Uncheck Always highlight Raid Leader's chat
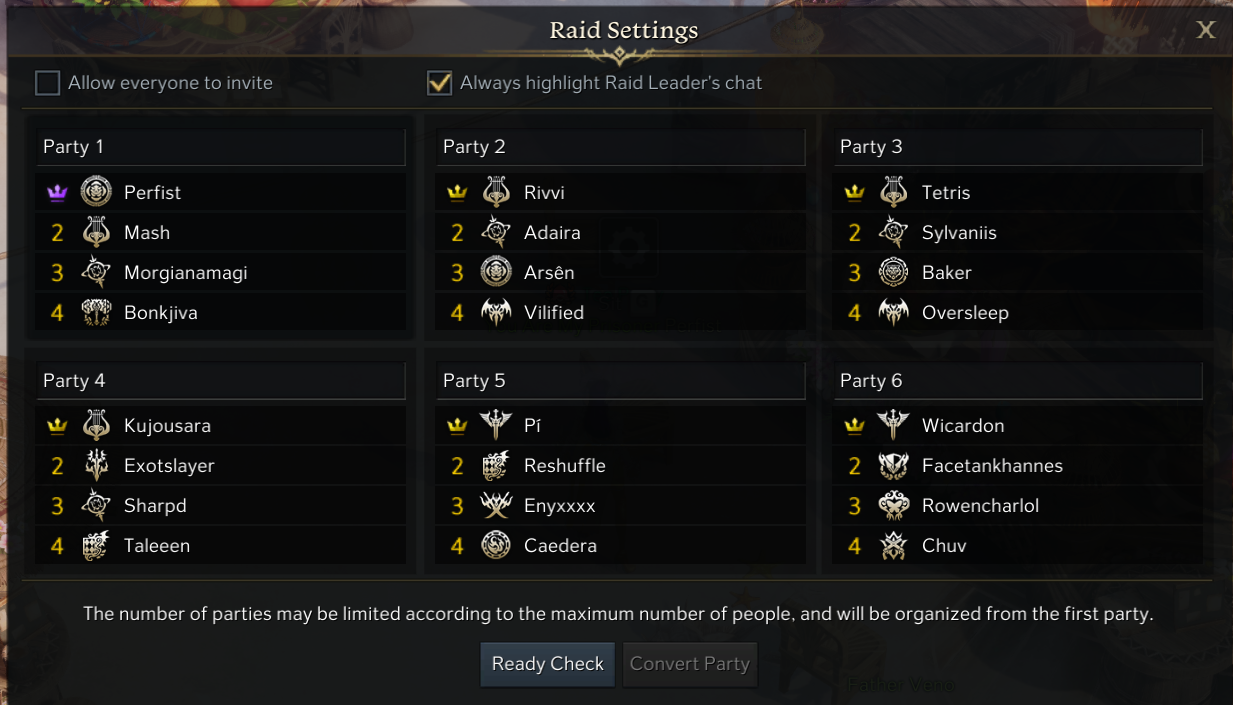The width and height of the screenshot is (1233, 705). [439, 83]
